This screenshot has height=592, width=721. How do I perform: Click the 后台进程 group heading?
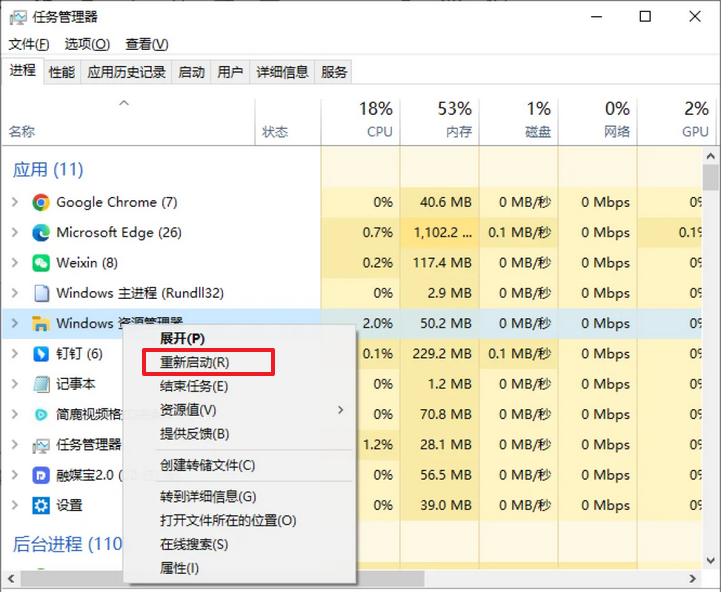pos(68,544)
